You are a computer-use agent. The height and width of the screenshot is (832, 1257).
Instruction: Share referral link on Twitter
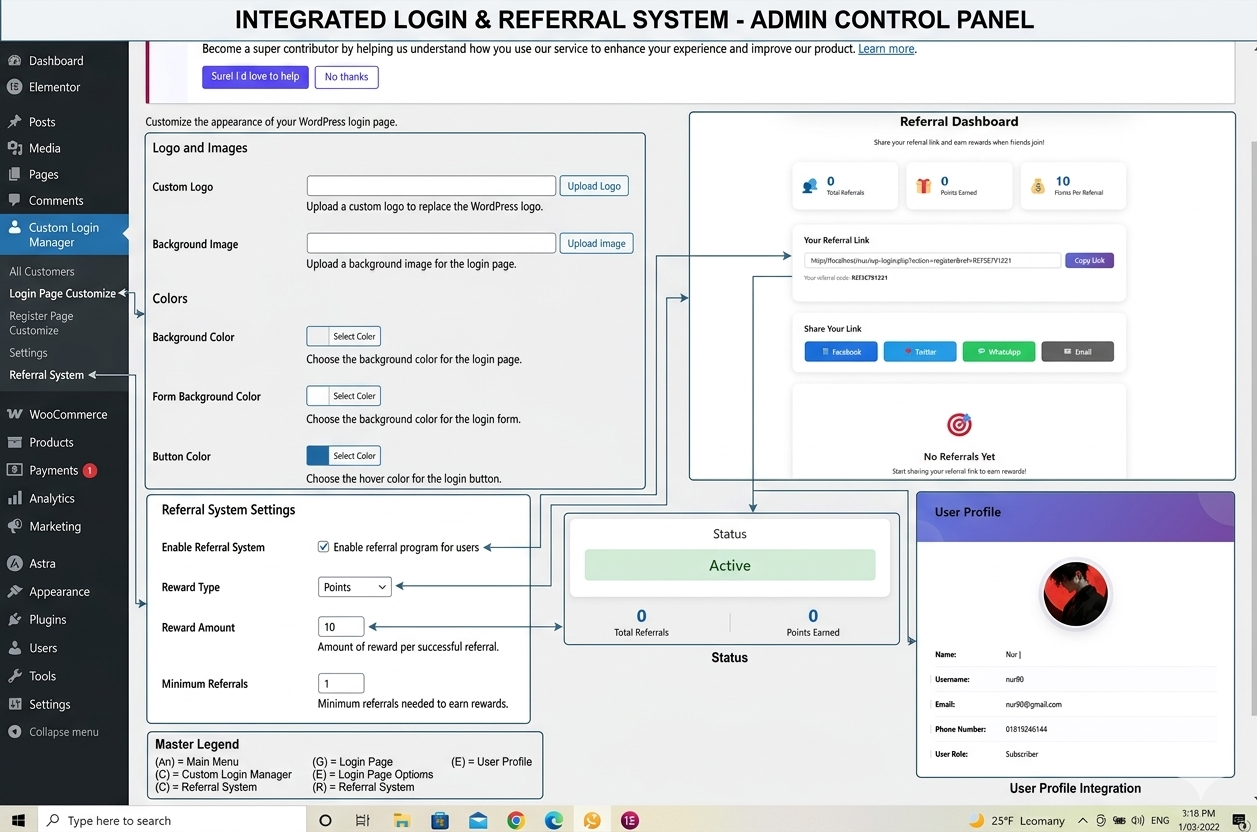click(x=919, y=351)
